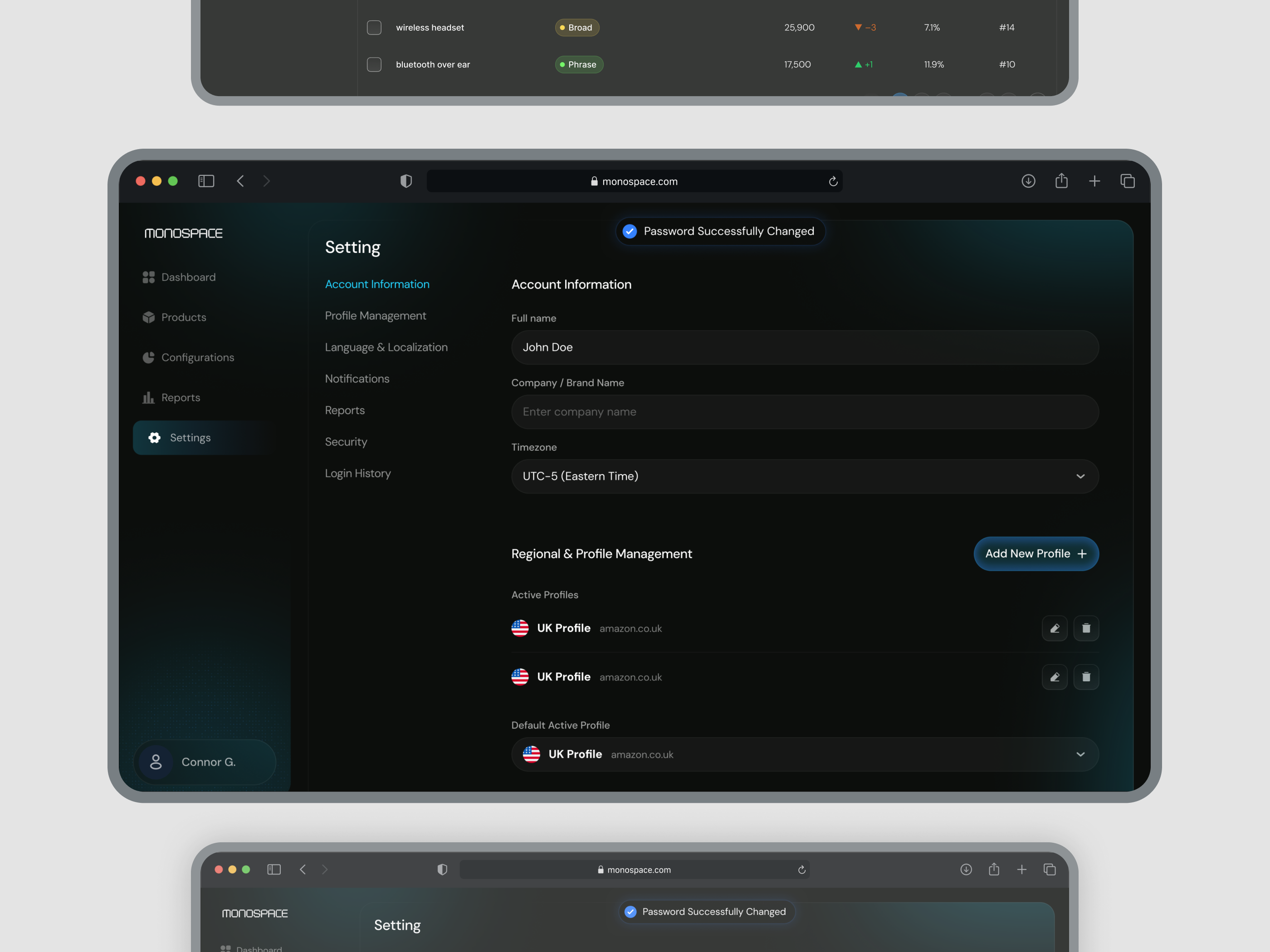Toggle sidebar icon in middle browser window

click(x=206, y=181)
